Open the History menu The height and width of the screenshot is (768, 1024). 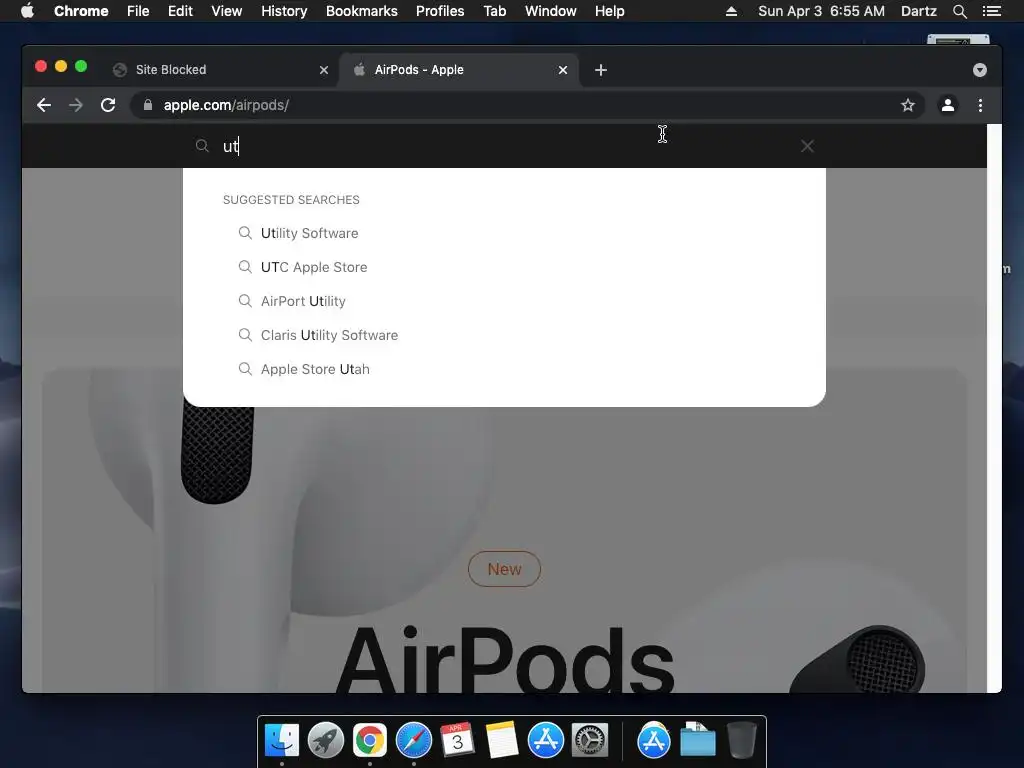284,11
